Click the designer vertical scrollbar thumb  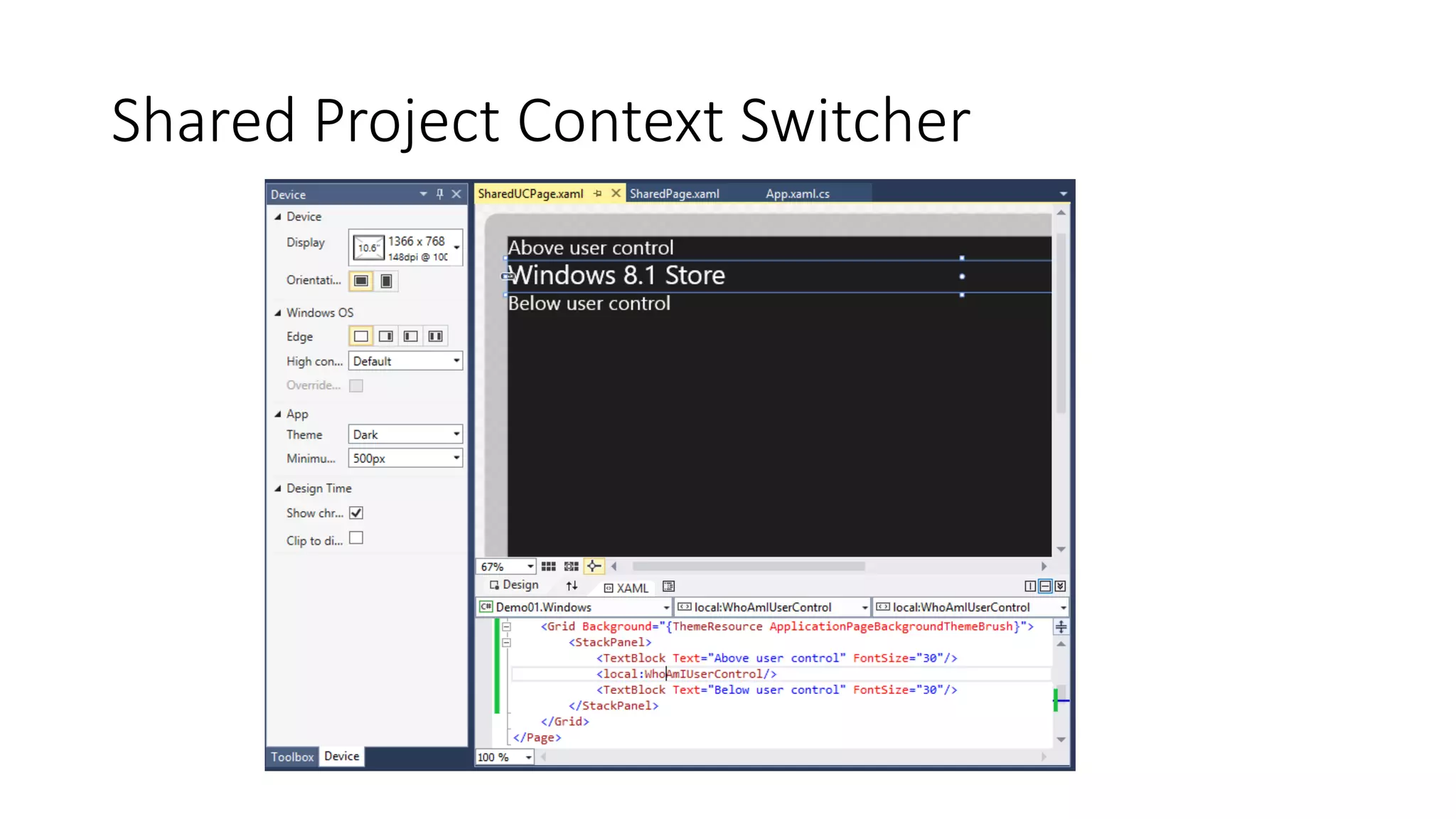point(1061,323)
